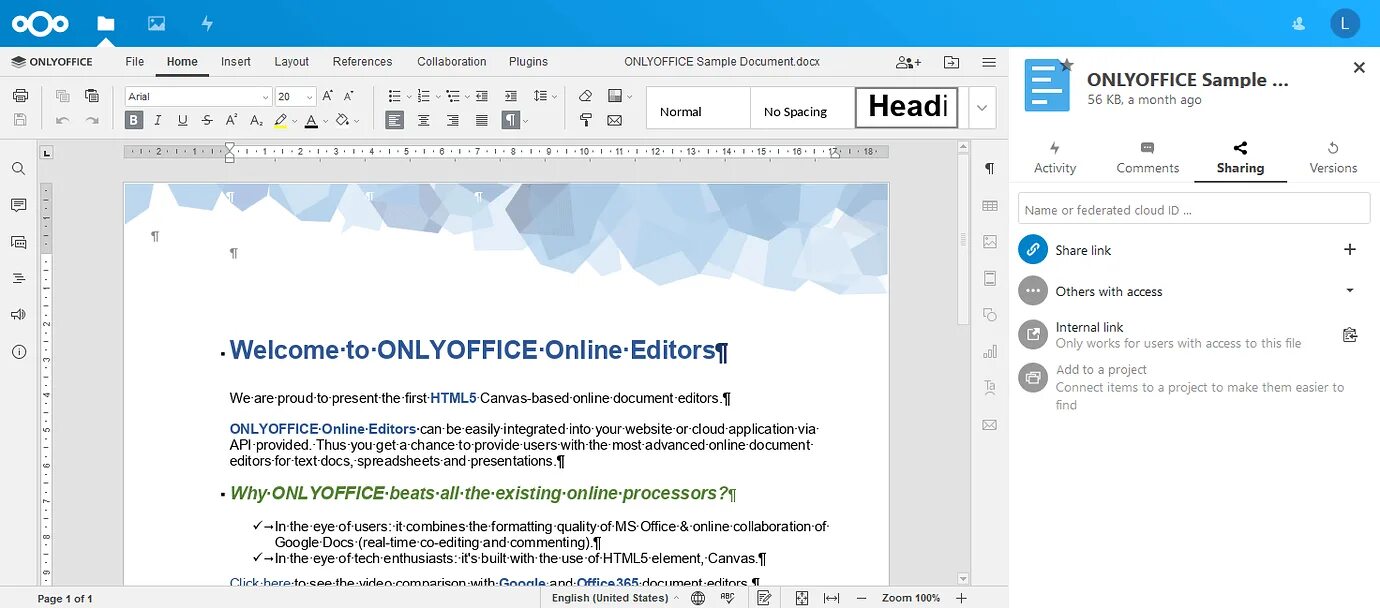Switch to the References tab
This screenshot has width=1380, height=608.
[363, 62]
